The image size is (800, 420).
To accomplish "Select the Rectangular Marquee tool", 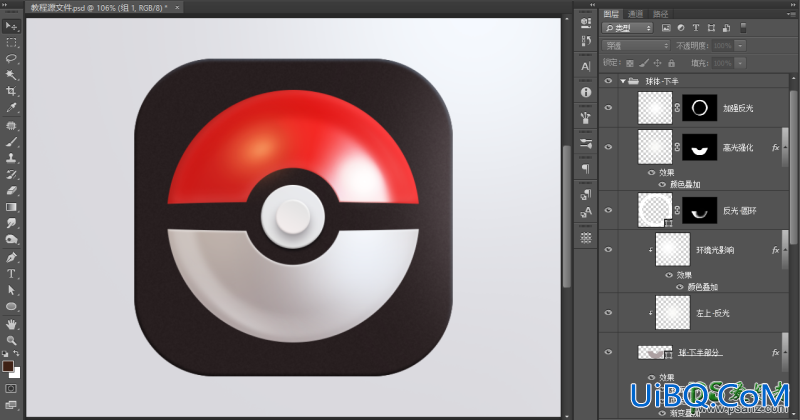I will point(11,42).
